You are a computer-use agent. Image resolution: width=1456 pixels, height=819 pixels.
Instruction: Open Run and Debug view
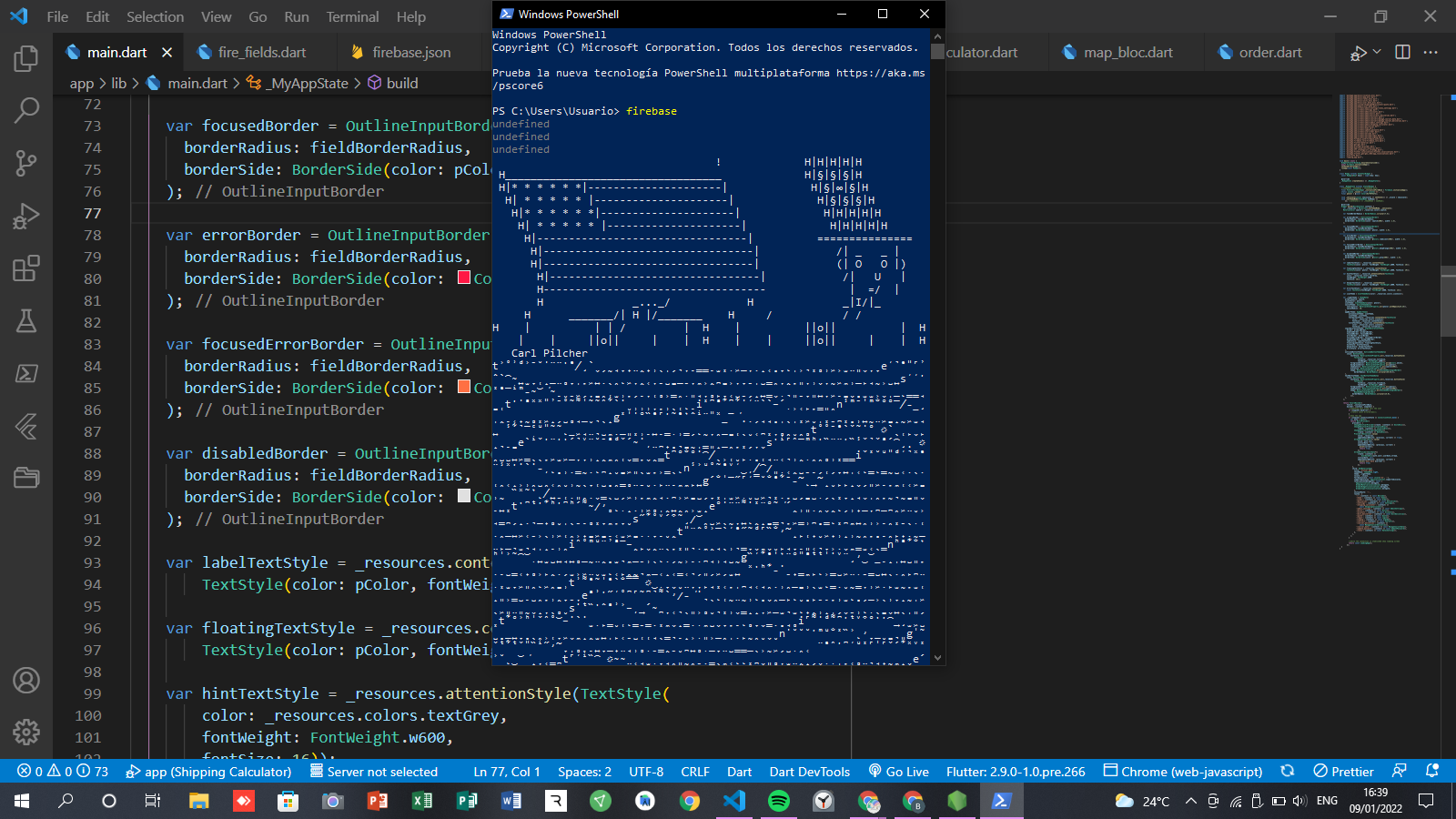[x=26, y=217]
